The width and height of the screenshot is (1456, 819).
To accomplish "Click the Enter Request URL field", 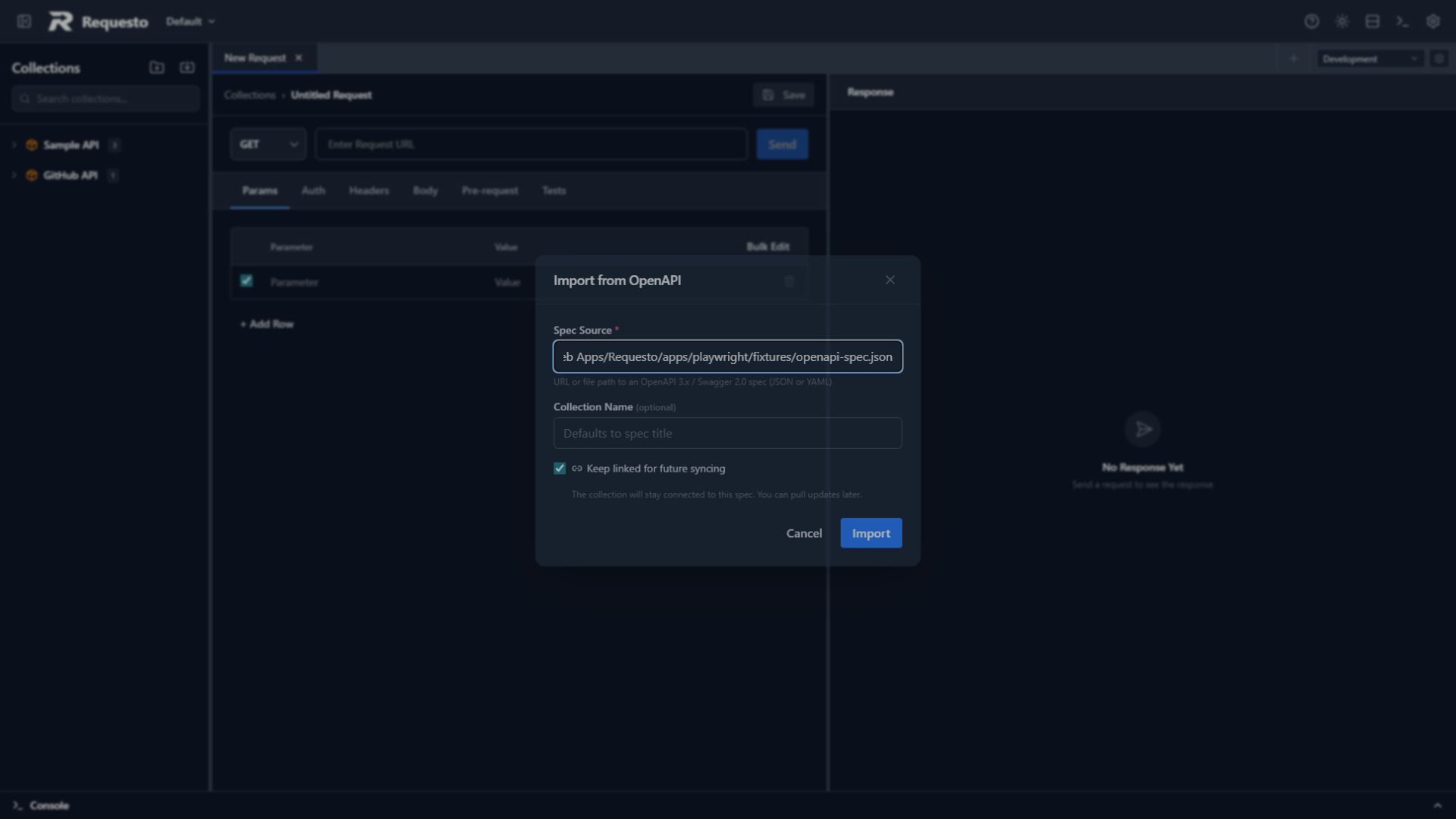I will pos(532,144).
